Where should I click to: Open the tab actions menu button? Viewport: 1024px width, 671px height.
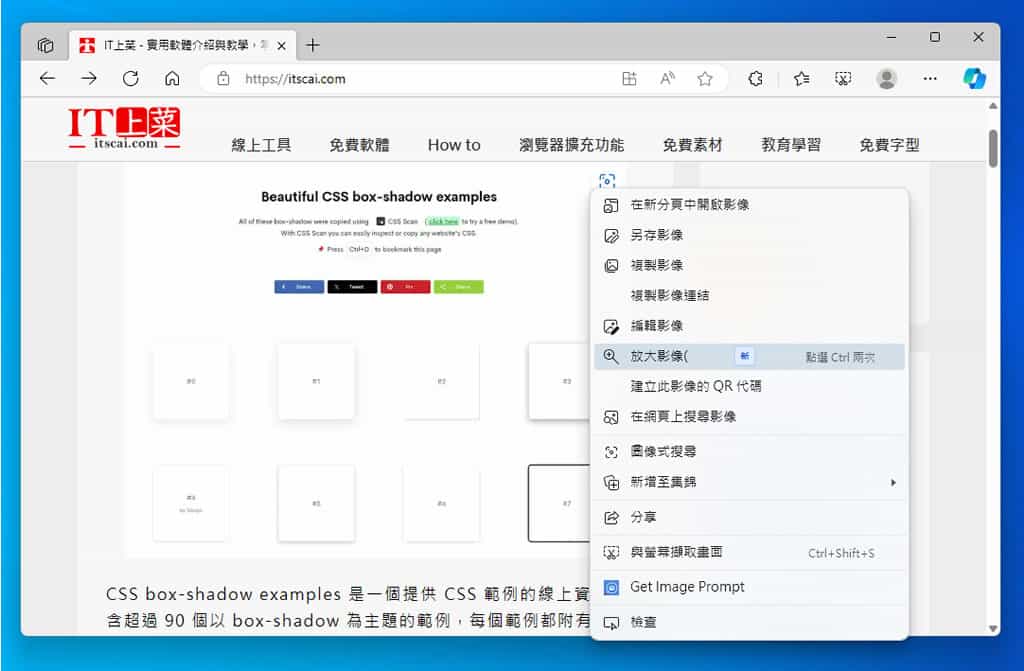pyautogui.click(x=45, y=45)
